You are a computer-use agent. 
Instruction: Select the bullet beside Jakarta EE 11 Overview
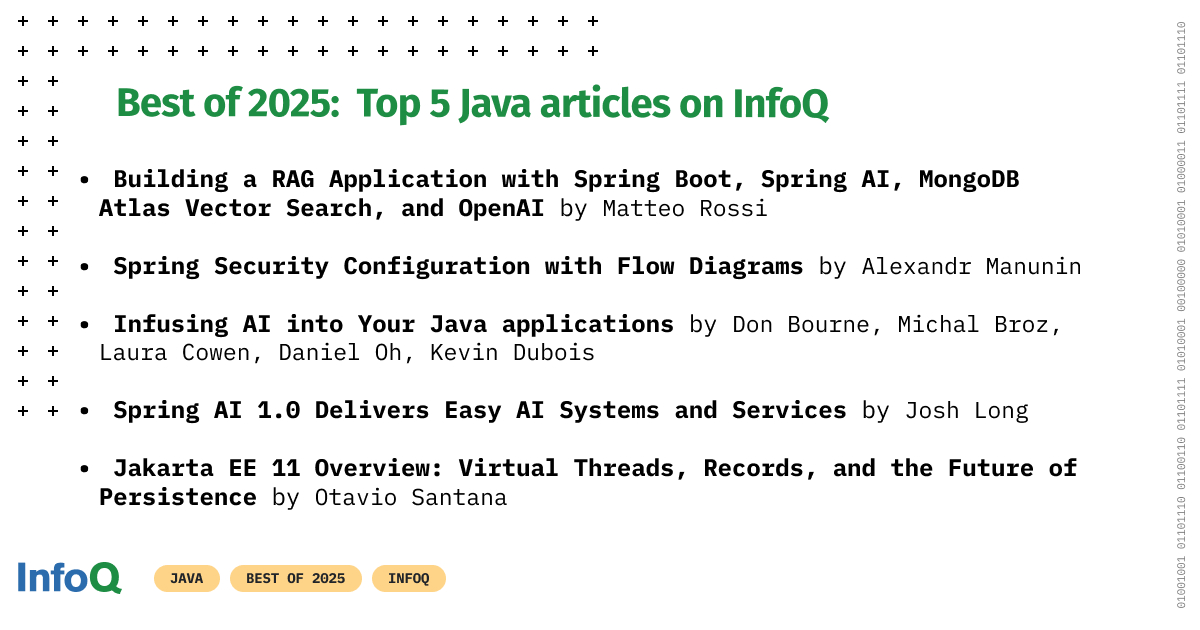tap(84, 469)
